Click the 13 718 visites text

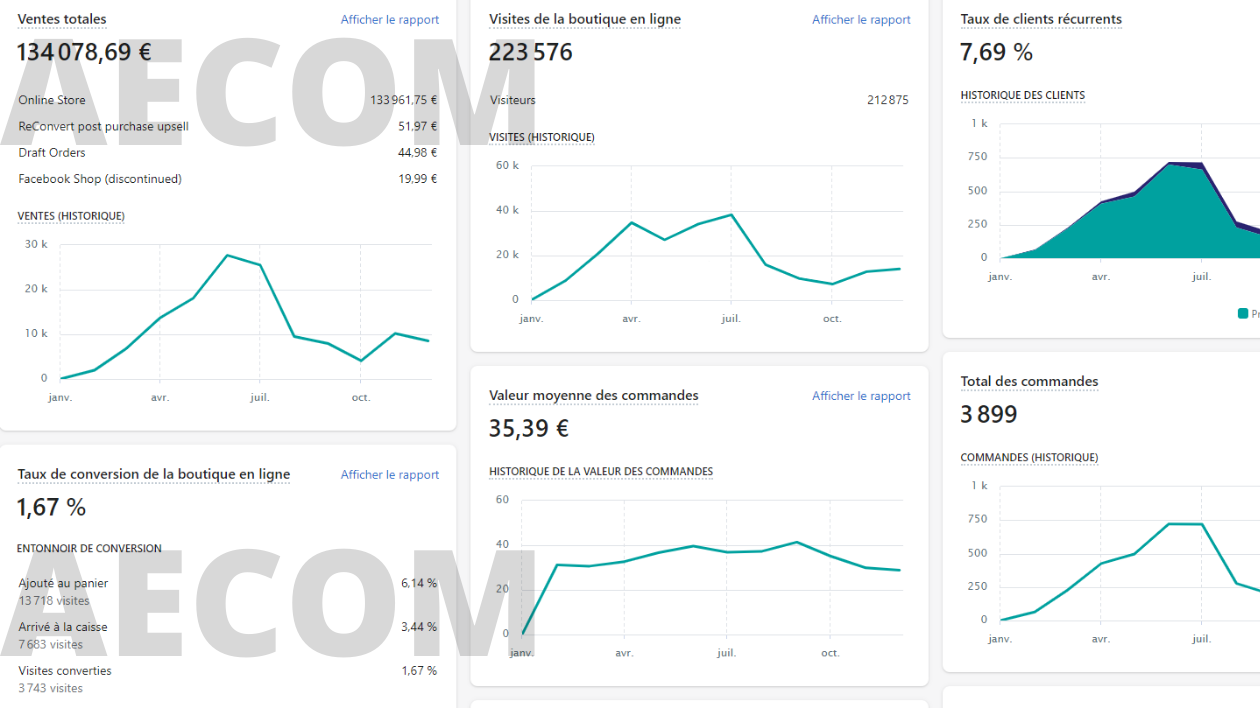pyautogui.click(x=54, y=601)
